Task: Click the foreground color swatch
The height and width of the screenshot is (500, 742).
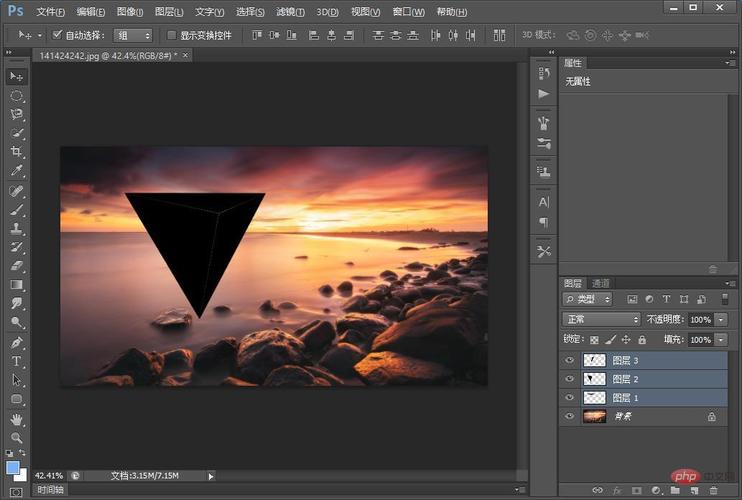Action: (13, 467)
